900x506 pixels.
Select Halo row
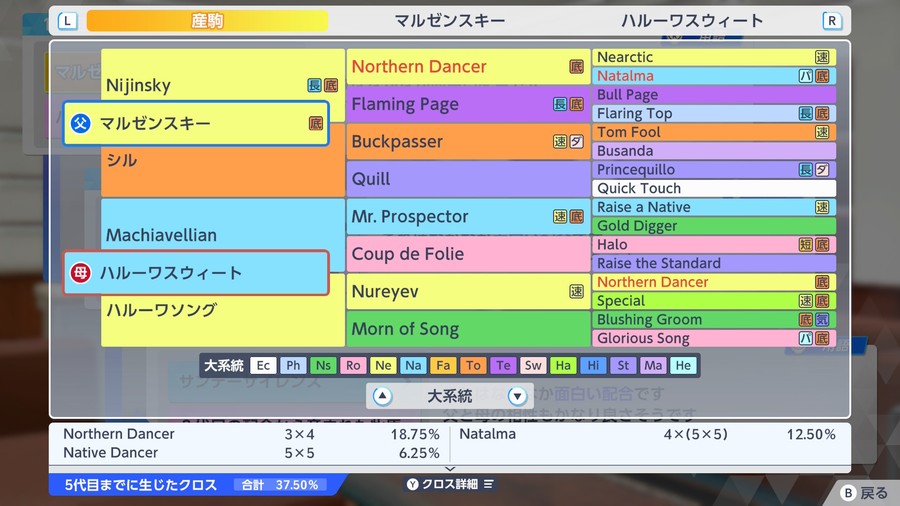pos(714,244)
